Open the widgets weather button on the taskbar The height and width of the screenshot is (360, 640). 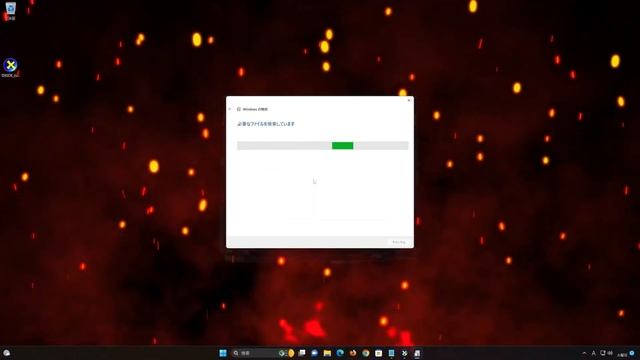coord(7,353)
